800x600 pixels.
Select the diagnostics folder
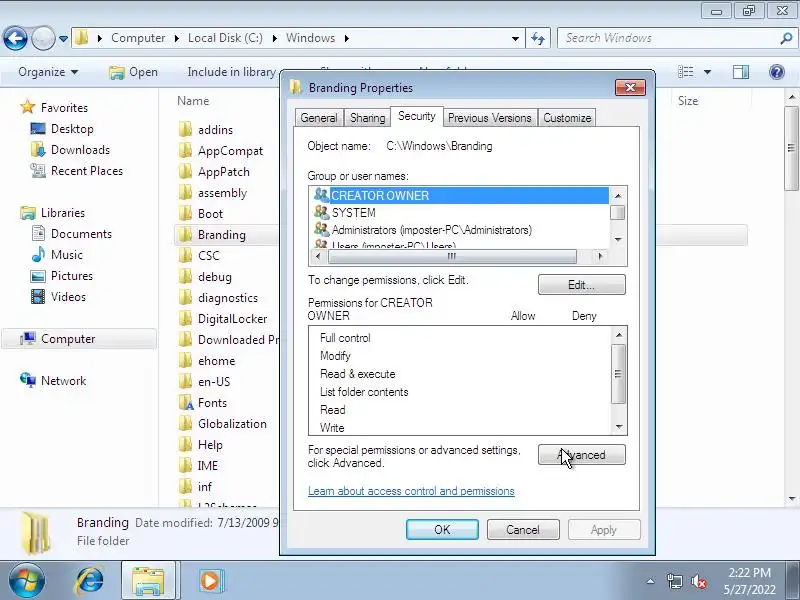coord(218,298)
